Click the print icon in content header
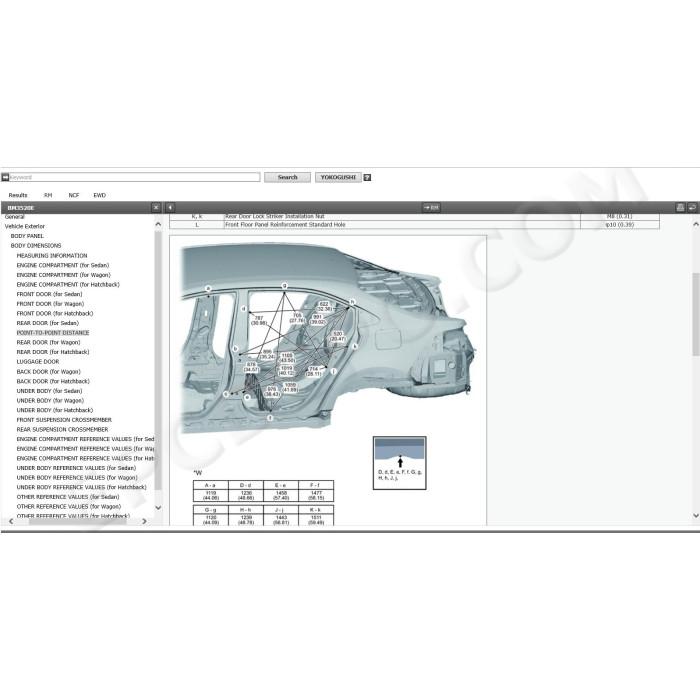Viewport: 700px width, 700px height. 680,208
